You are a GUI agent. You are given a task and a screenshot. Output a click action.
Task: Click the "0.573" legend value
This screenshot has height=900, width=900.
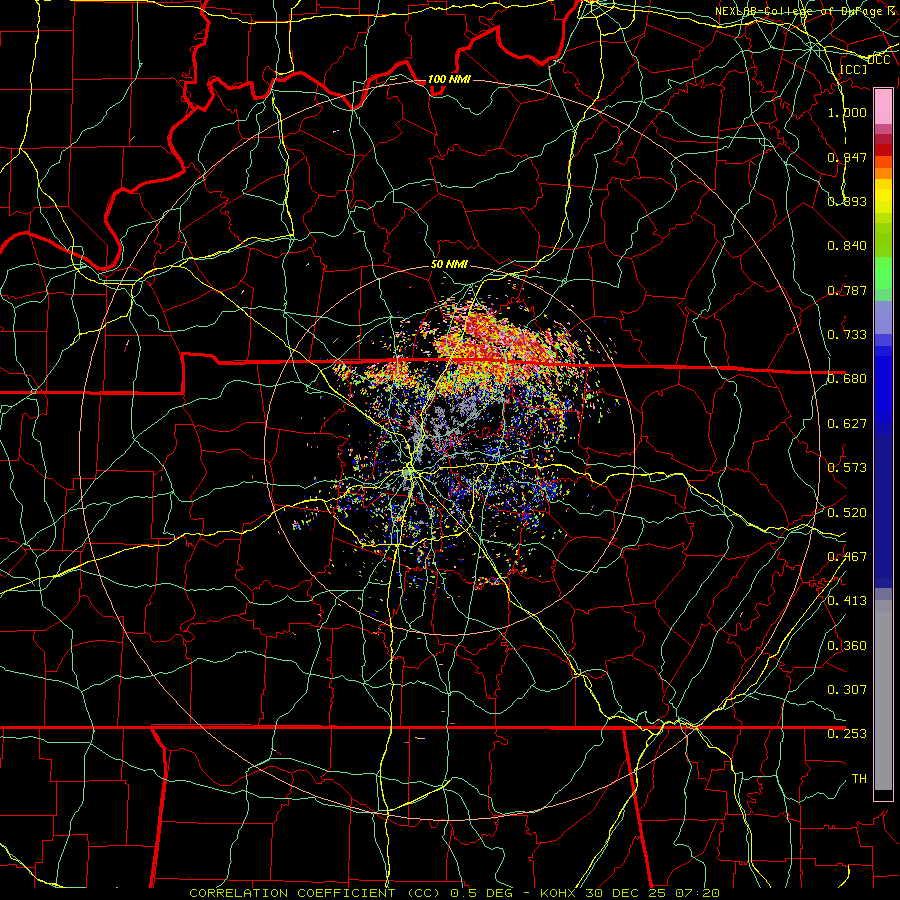[x=847, y=468]
